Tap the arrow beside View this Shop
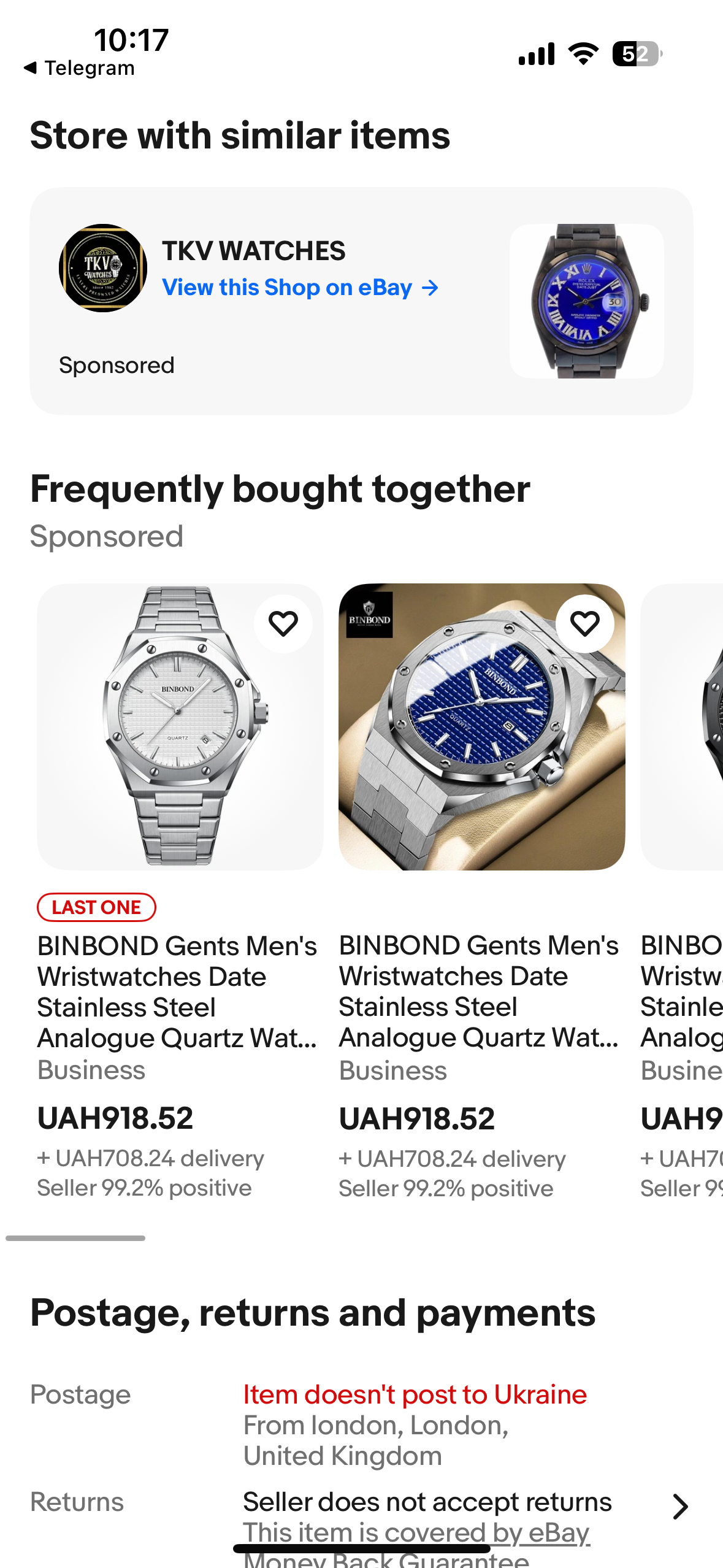The height and width of the screenshot is (1568, 723). point(430,288)
